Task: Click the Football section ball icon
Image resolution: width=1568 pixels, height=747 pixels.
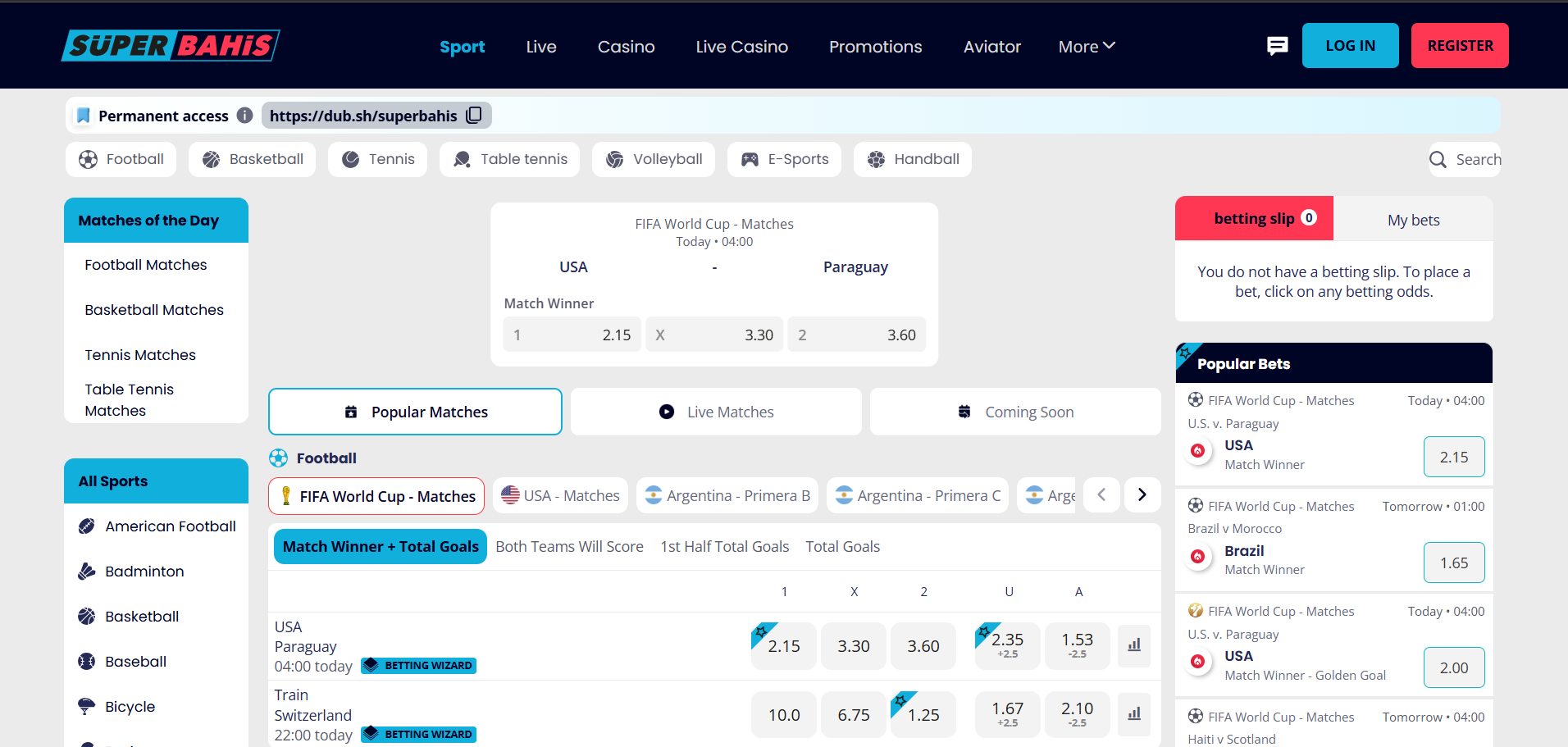Action: 279,458
